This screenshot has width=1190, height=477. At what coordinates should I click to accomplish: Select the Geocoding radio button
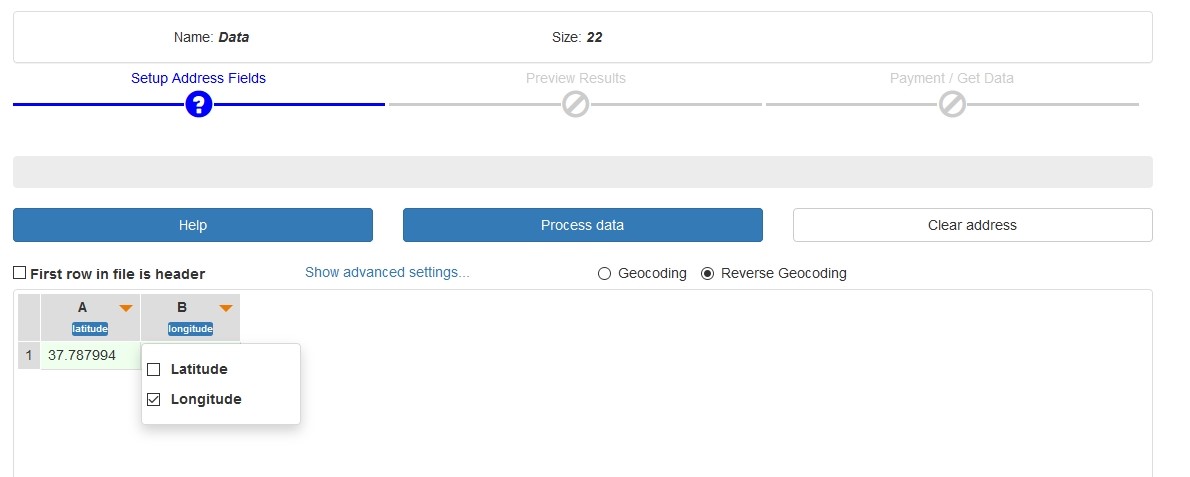tap(604, 274)
